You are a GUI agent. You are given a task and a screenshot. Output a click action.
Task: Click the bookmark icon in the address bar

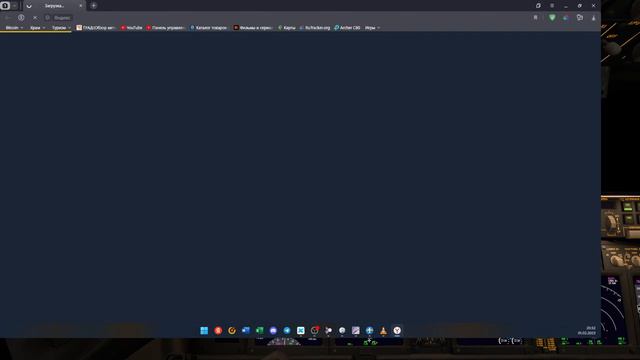click(536, 18)
